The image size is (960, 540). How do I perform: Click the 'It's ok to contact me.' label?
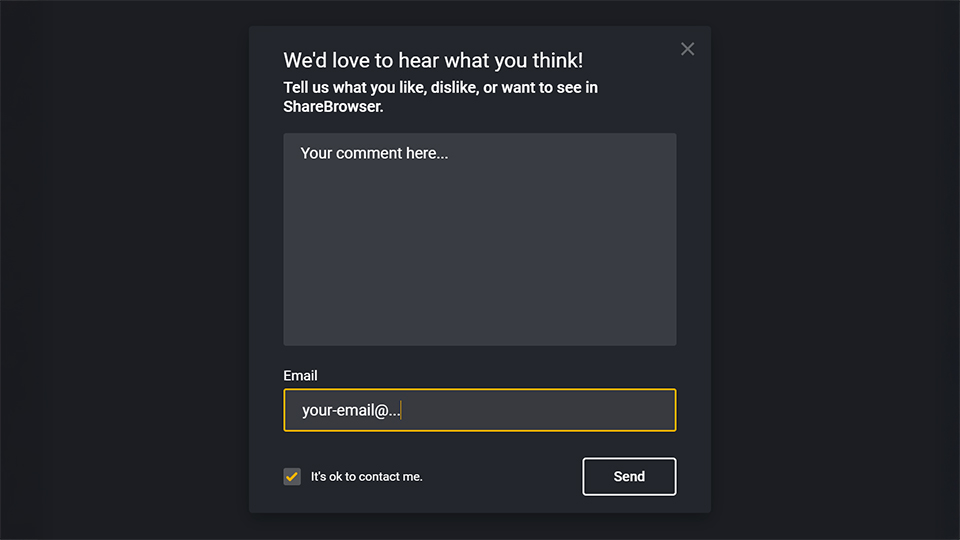click(x=367, y=476)
